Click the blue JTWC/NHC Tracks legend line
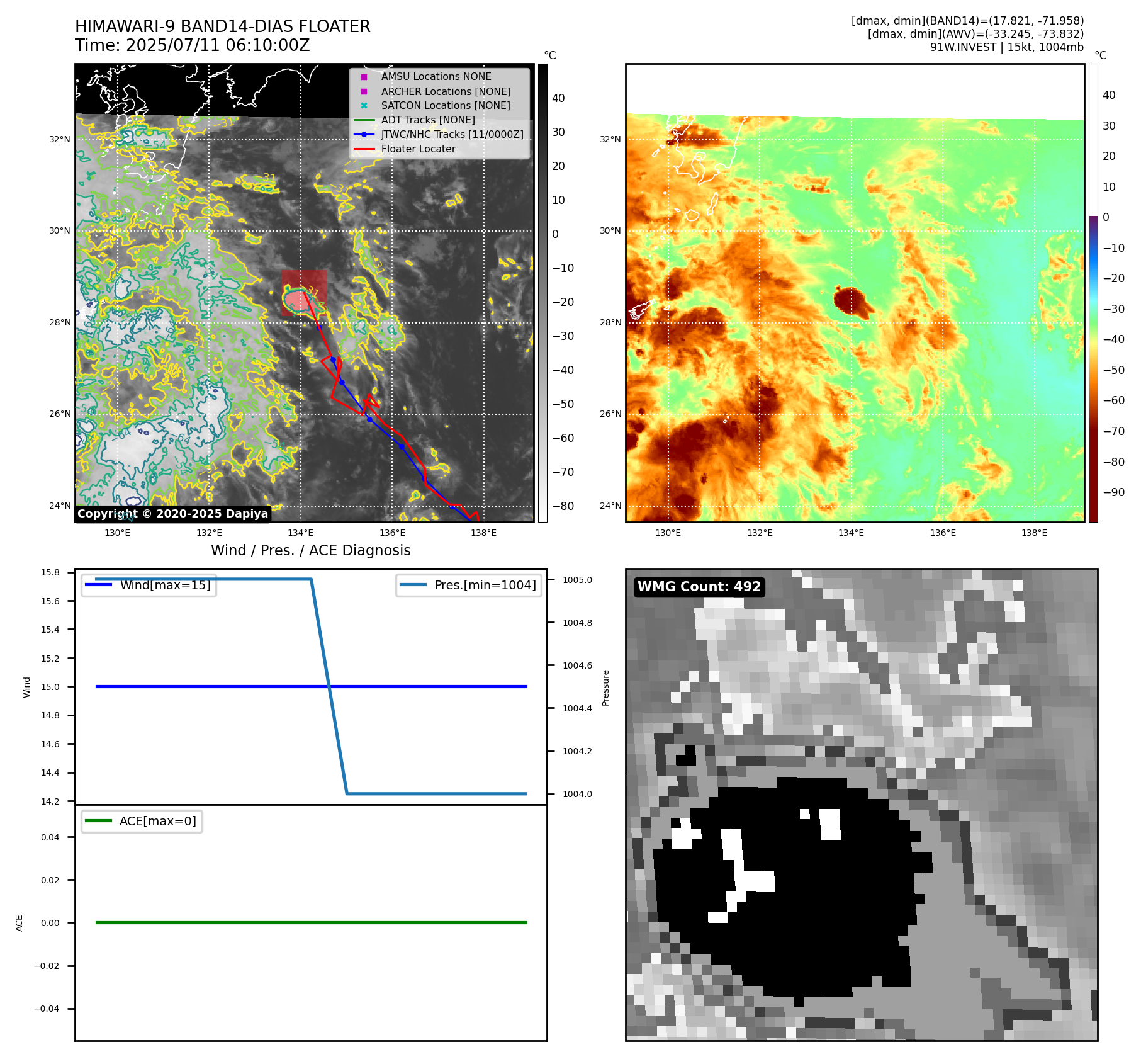 coord(364,135)
